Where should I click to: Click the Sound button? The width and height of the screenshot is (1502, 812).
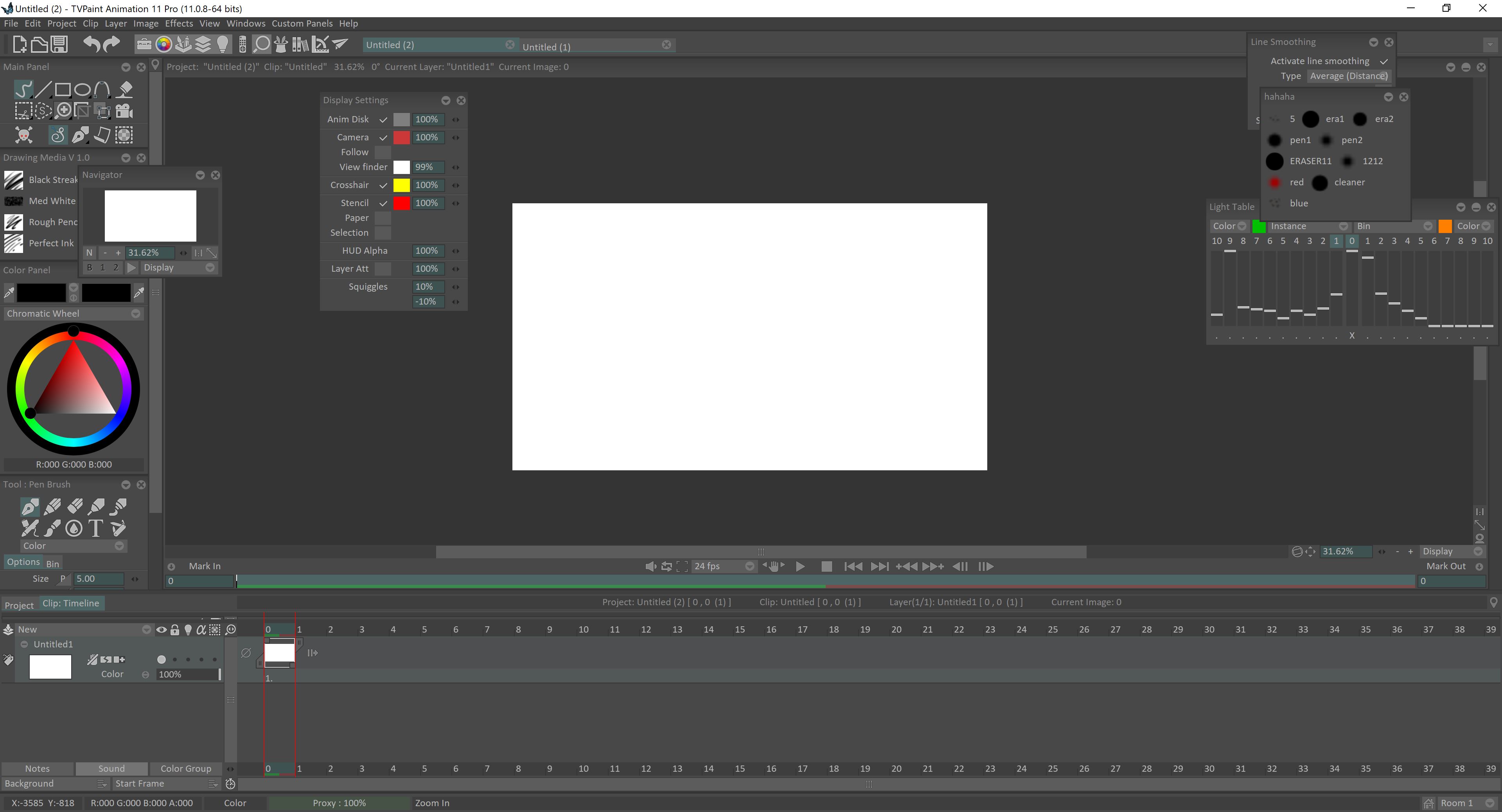111,769
